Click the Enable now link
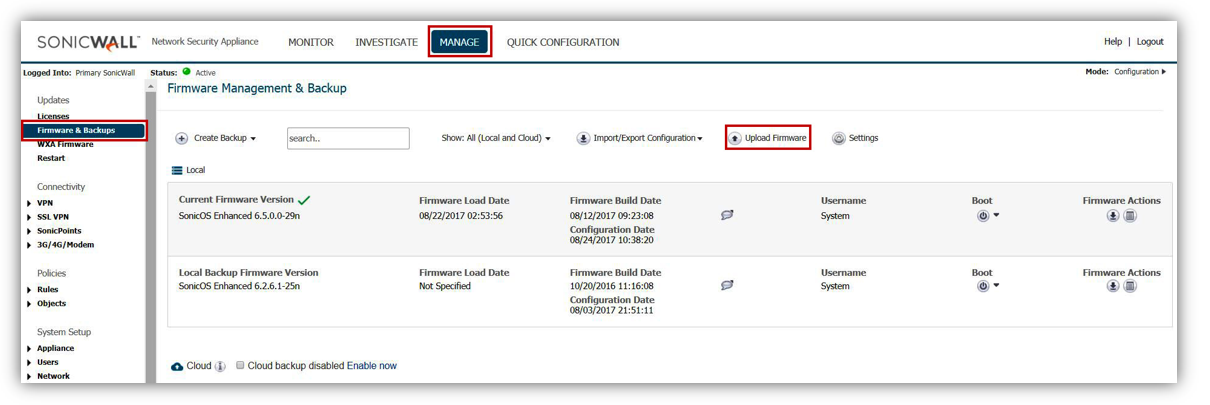 click(x=372, y=366)
